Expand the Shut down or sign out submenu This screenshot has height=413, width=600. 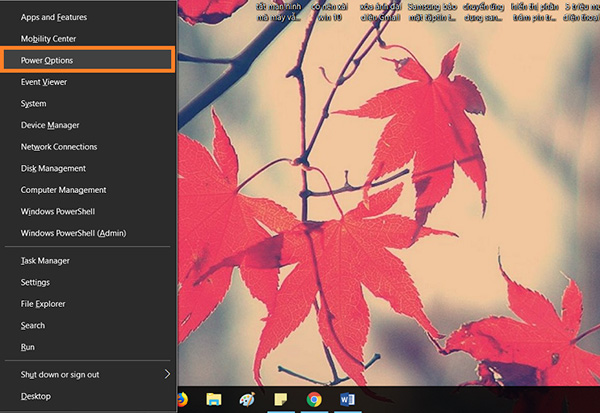pos(88,374)
